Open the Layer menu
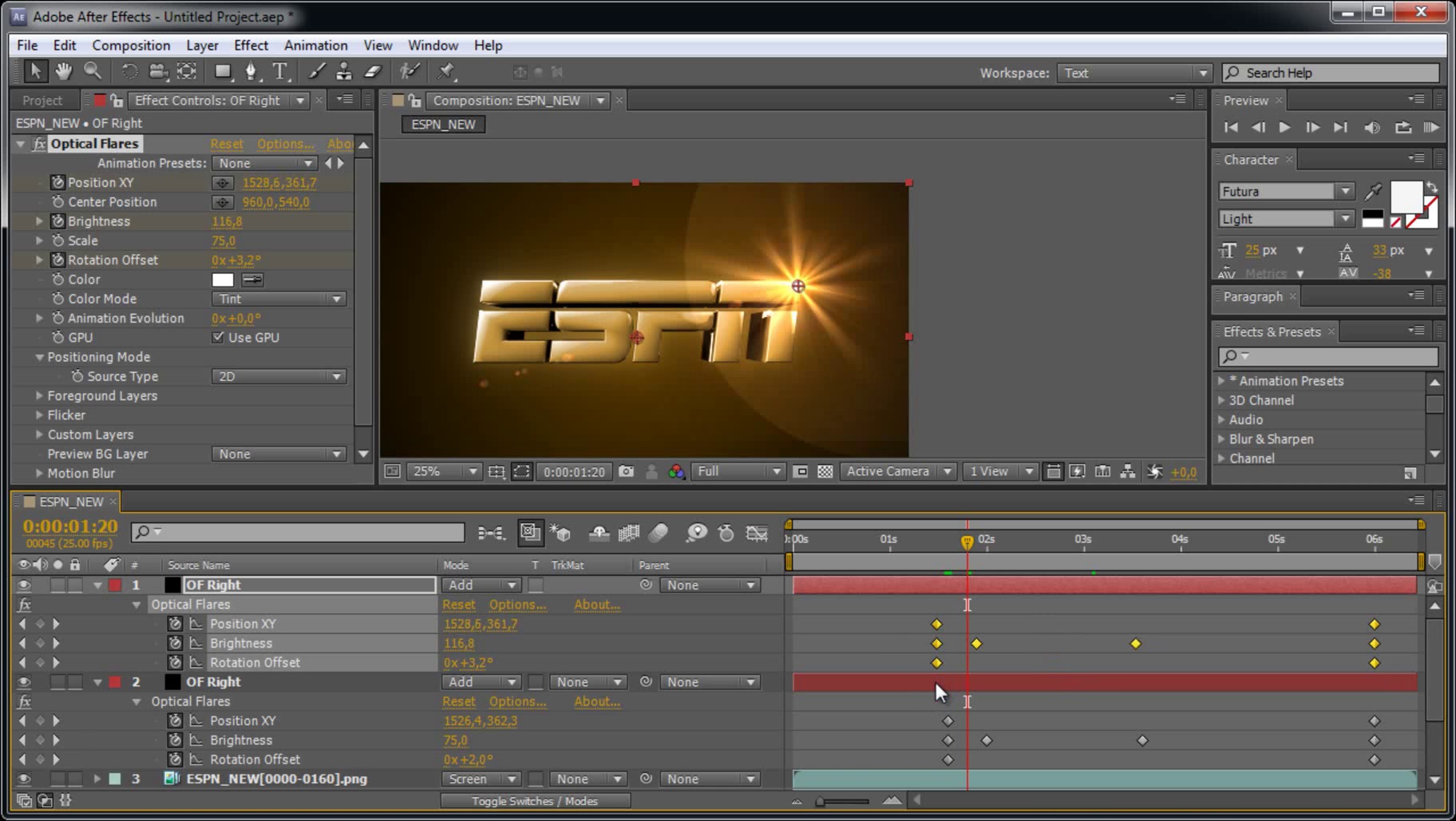 tap(202, 46)
